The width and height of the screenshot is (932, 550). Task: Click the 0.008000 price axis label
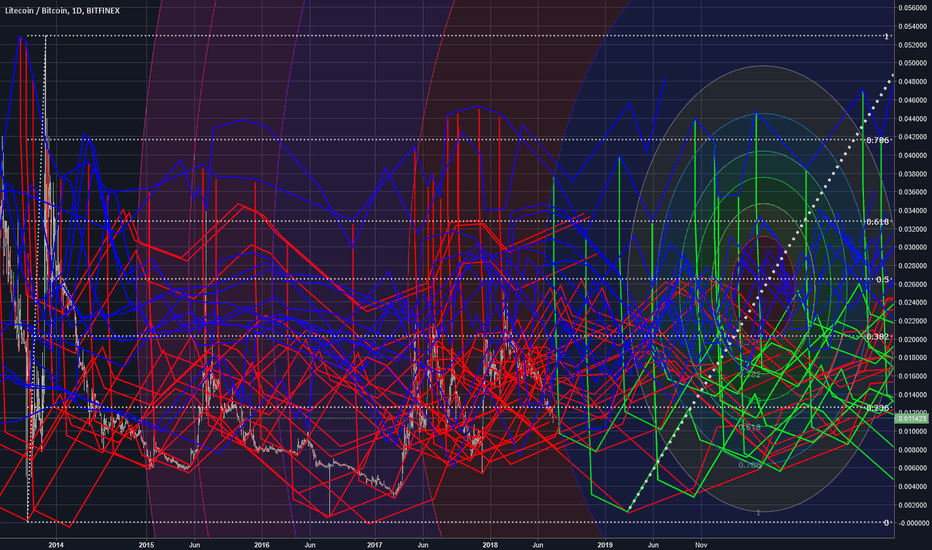[914, 450]
